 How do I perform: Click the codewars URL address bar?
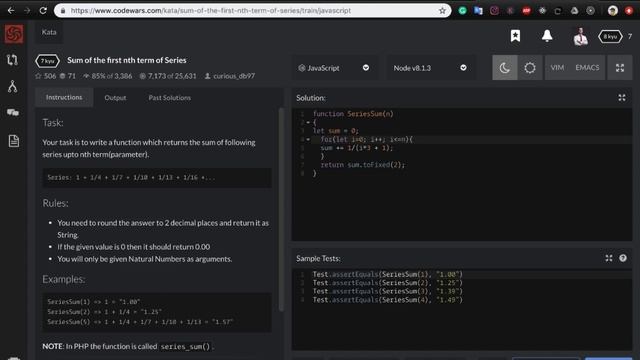pyautogui.click(x=252, y=11)
